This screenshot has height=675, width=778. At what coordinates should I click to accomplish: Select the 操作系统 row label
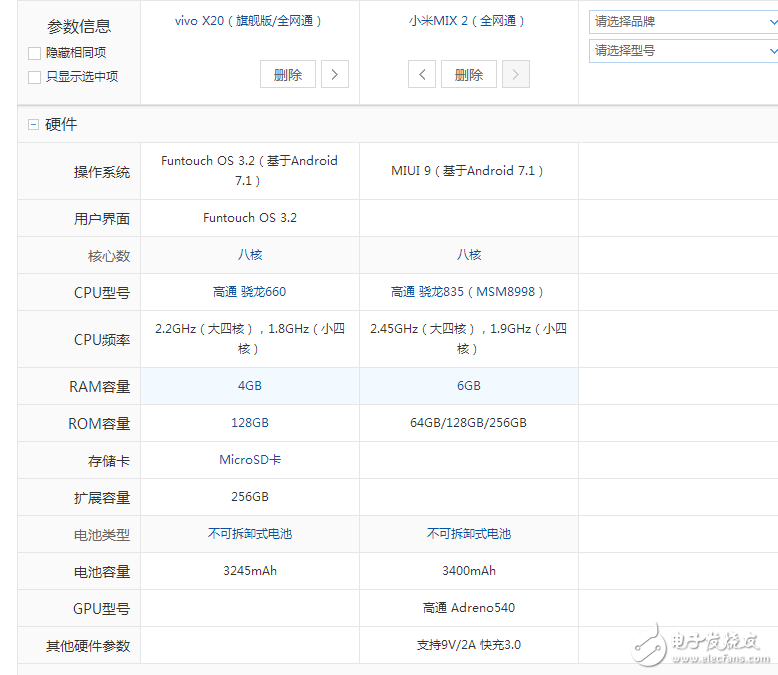(102, 172)
